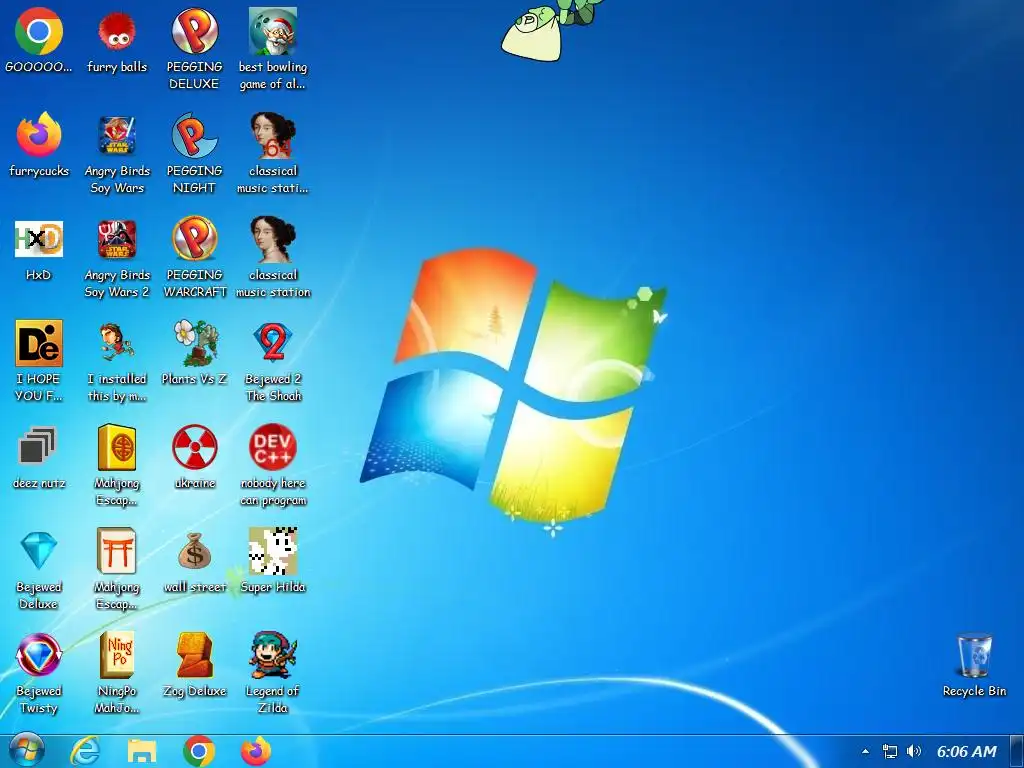Show hidden tray icons arrow

[x=865, y=752]
